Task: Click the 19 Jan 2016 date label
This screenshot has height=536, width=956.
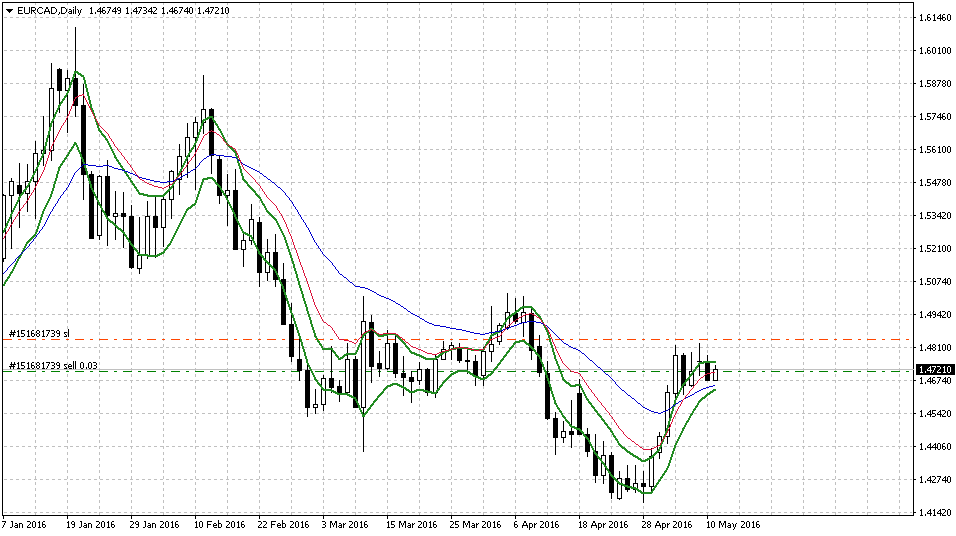Action: pos(90,524)
